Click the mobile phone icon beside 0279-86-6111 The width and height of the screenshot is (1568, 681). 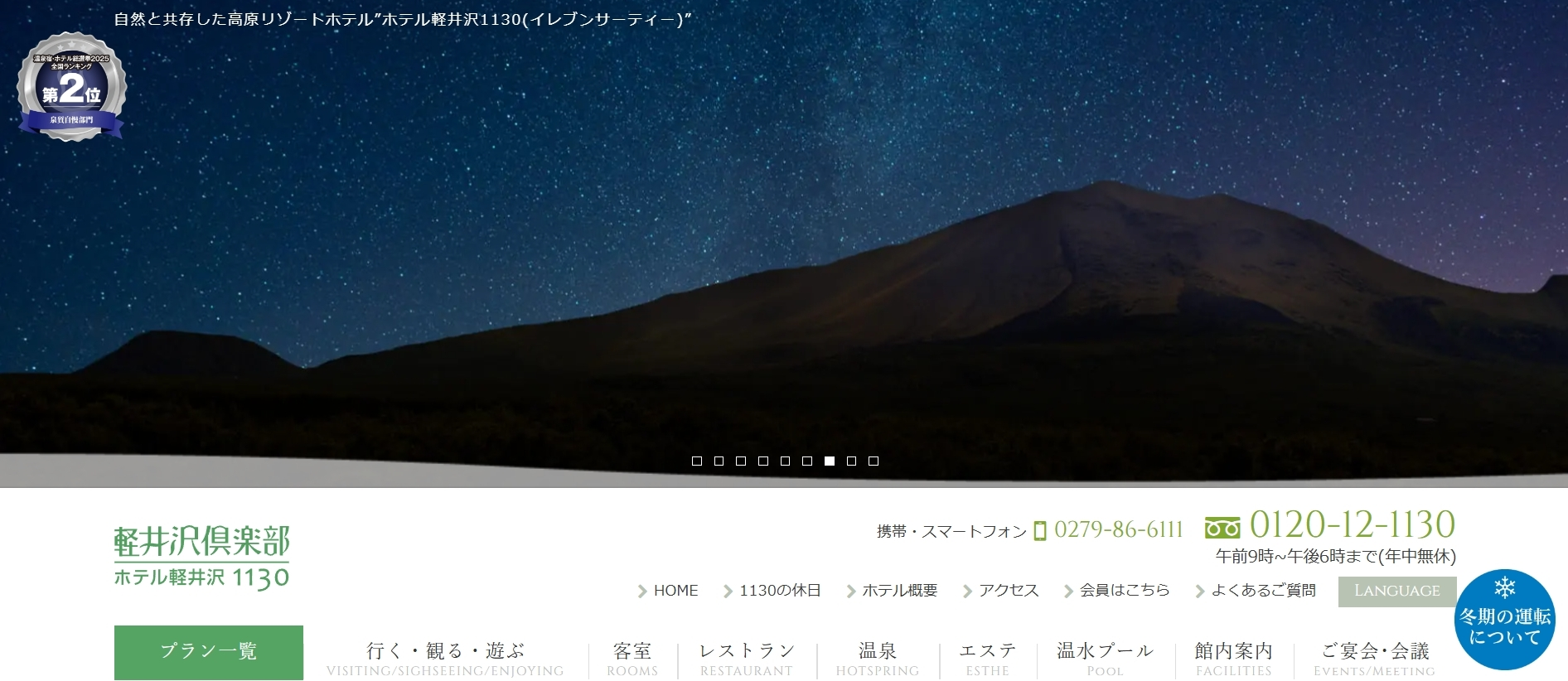[1040, 530]
